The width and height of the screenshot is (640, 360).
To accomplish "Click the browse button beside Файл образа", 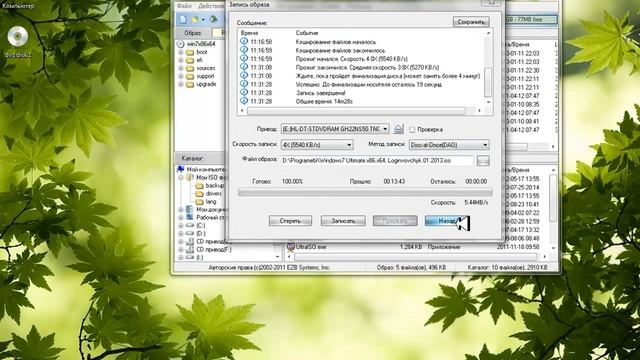I will click(x=483, y=161).
